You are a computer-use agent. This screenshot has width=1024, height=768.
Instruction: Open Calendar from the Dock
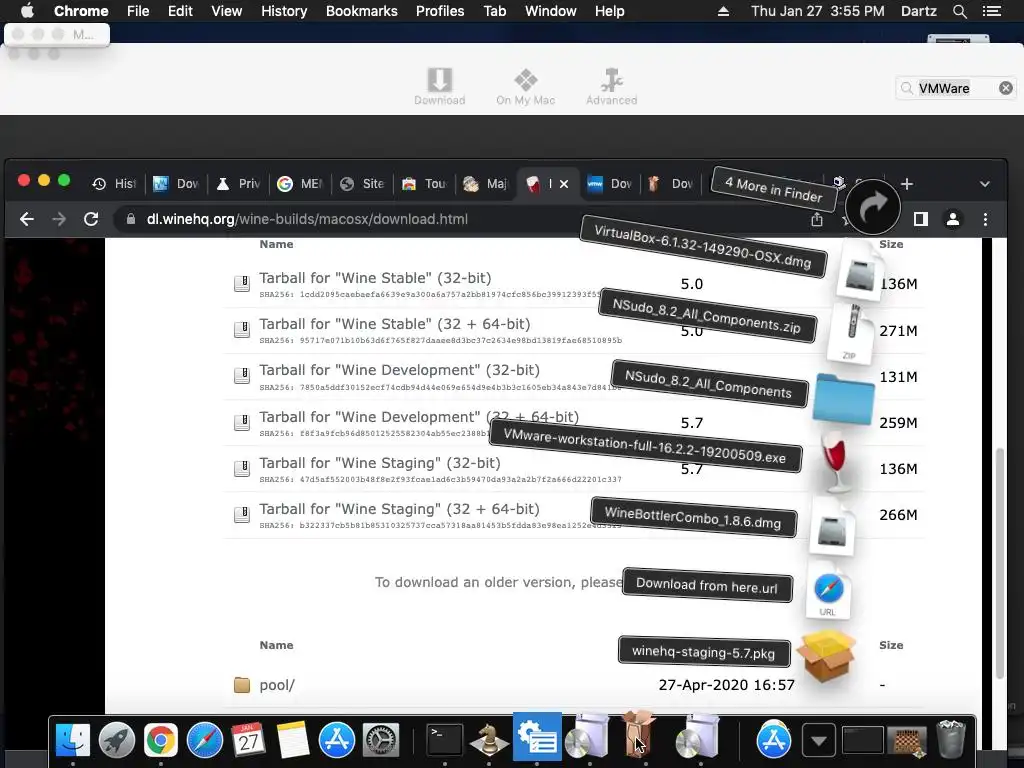coord(248,740)
